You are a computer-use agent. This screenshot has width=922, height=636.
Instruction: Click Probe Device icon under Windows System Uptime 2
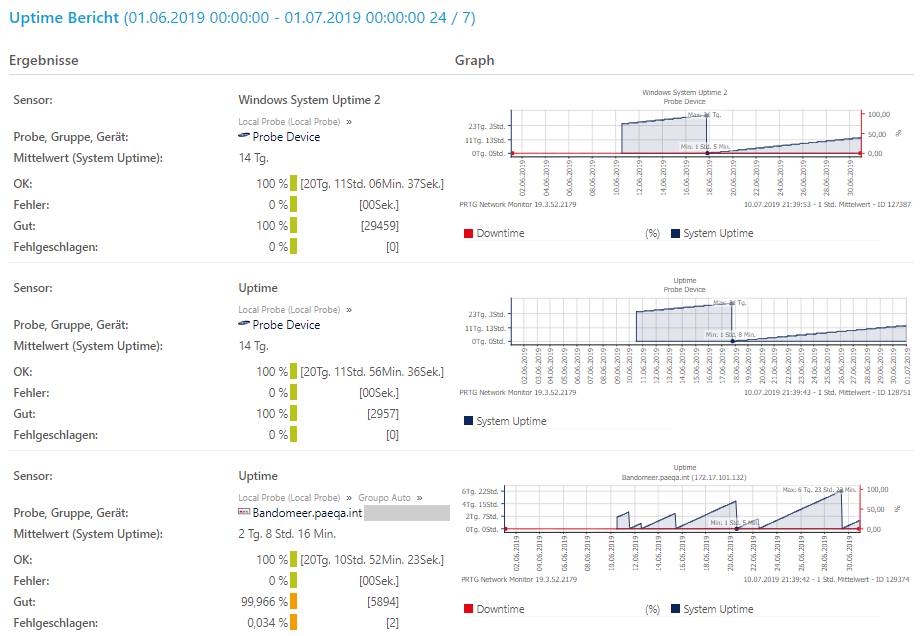pyautogui.click(x=244, y=136)
